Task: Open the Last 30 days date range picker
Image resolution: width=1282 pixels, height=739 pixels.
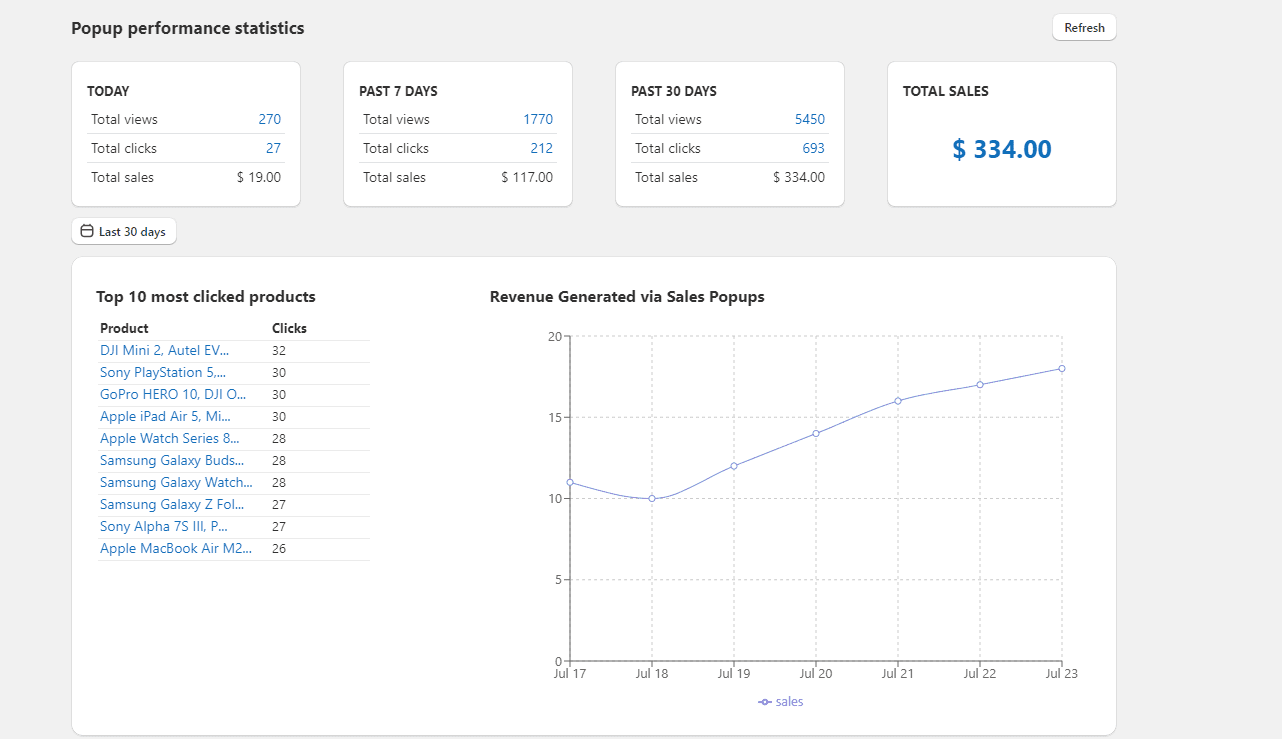Action: (123, 230)
